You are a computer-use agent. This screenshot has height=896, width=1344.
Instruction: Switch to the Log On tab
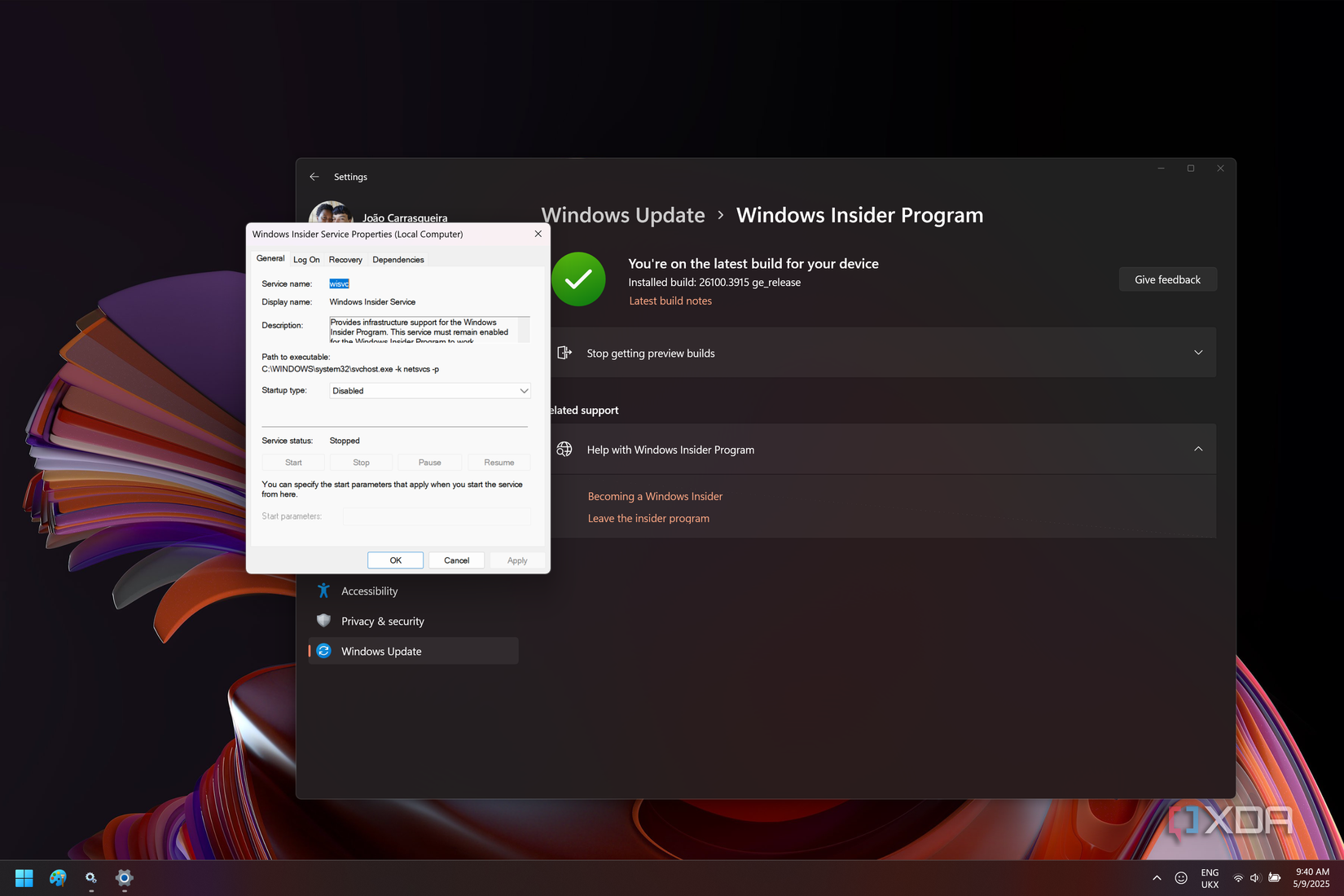305,259
